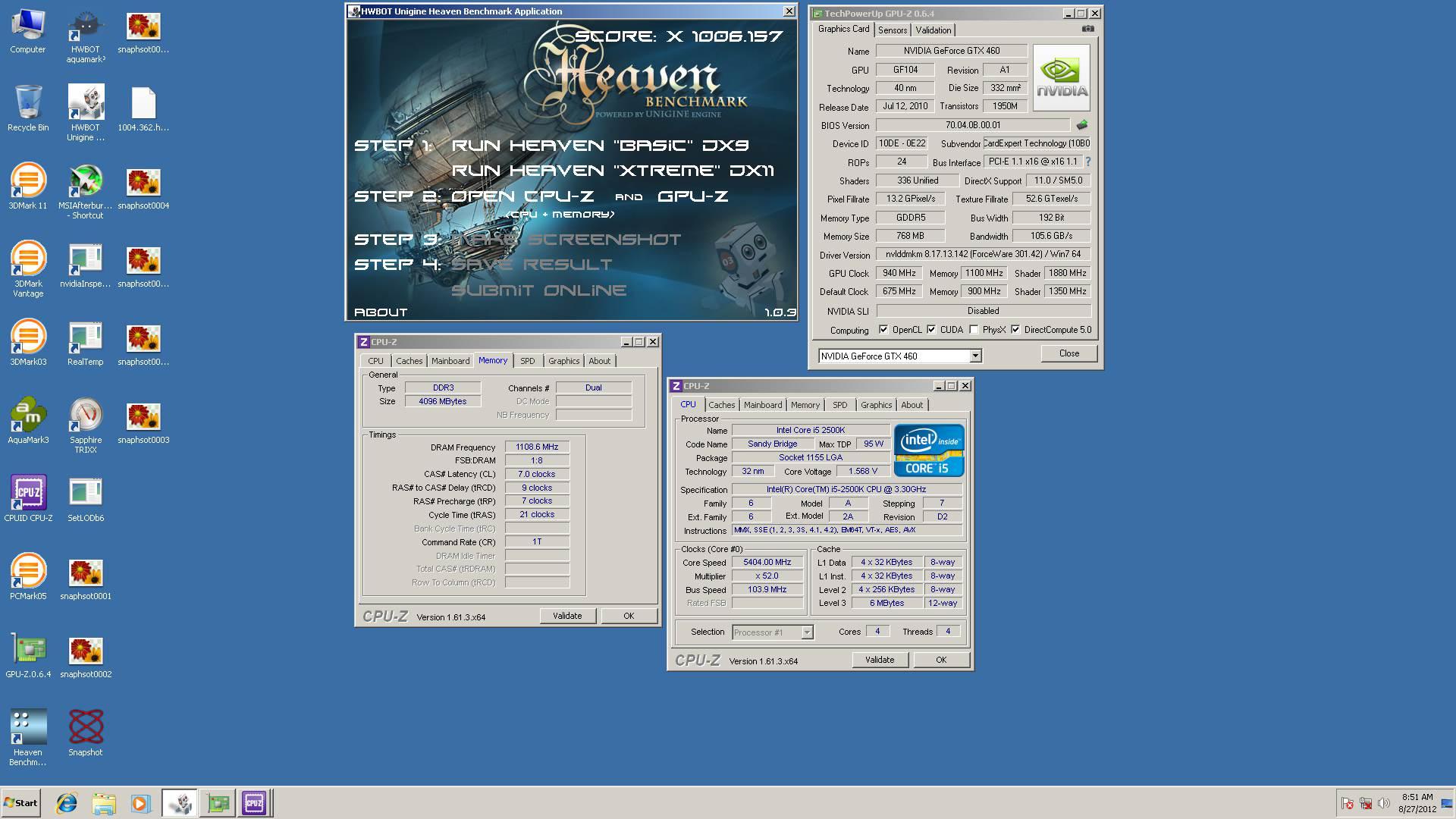Open Windows Explorer folder in the taskbar
The height and width of the screenshot is (819, 1456).
click(104, 803)
